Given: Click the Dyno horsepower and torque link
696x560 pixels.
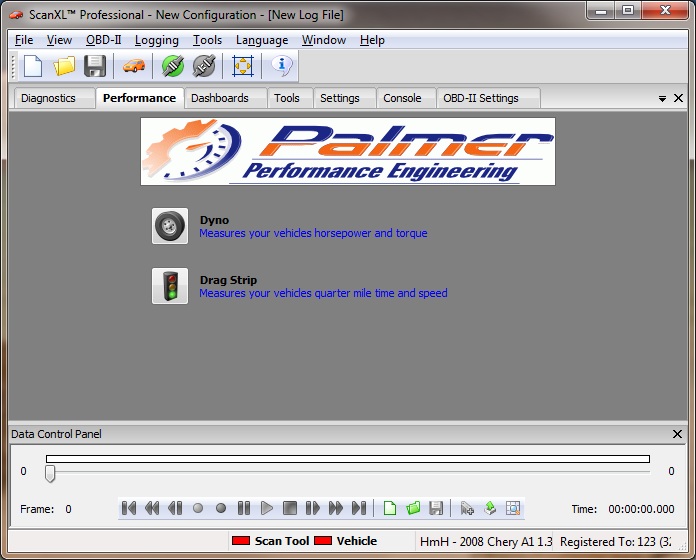Looking at the screenshot, I should click(313, 233).
